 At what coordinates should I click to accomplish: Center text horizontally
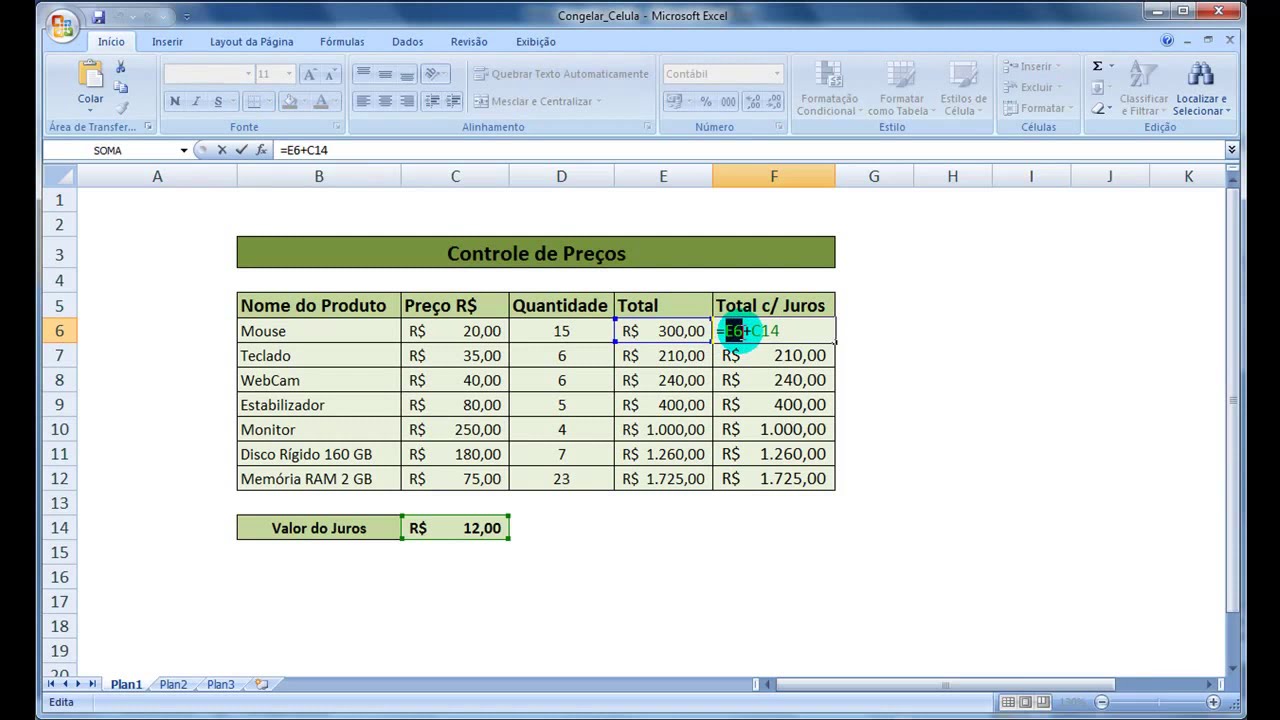click(385, 101)
